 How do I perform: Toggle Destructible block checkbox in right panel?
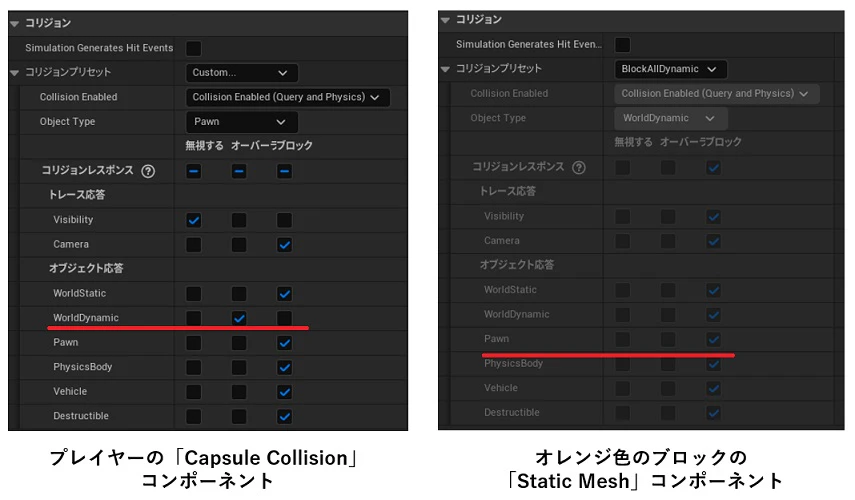(713, 413)
